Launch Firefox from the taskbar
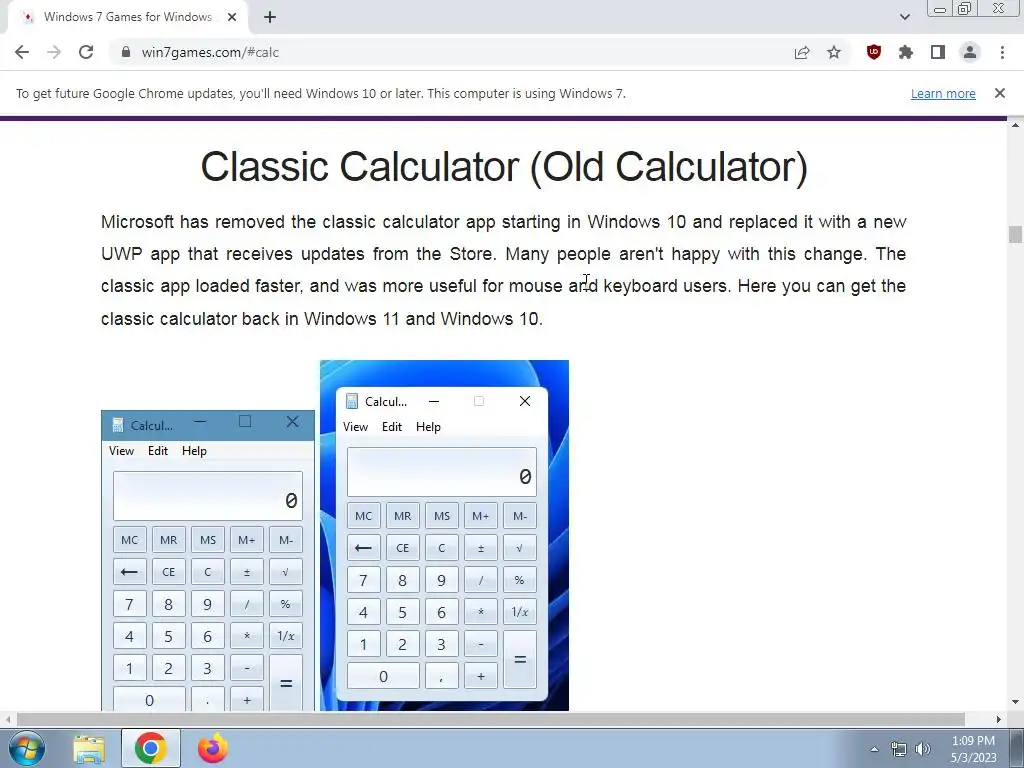This screenshot has height=768, width=1024. click(213, 748)
